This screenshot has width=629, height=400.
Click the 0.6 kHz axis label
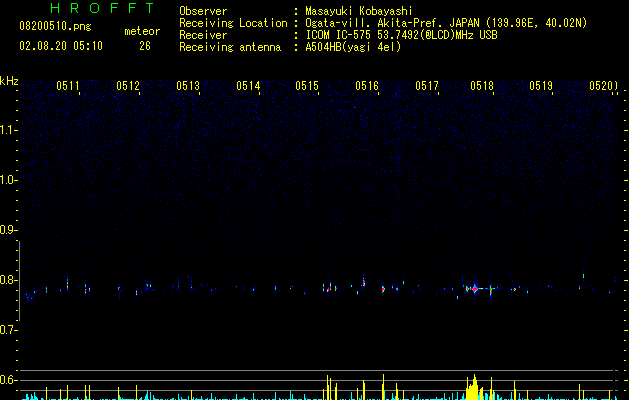[x=9, y=380]
